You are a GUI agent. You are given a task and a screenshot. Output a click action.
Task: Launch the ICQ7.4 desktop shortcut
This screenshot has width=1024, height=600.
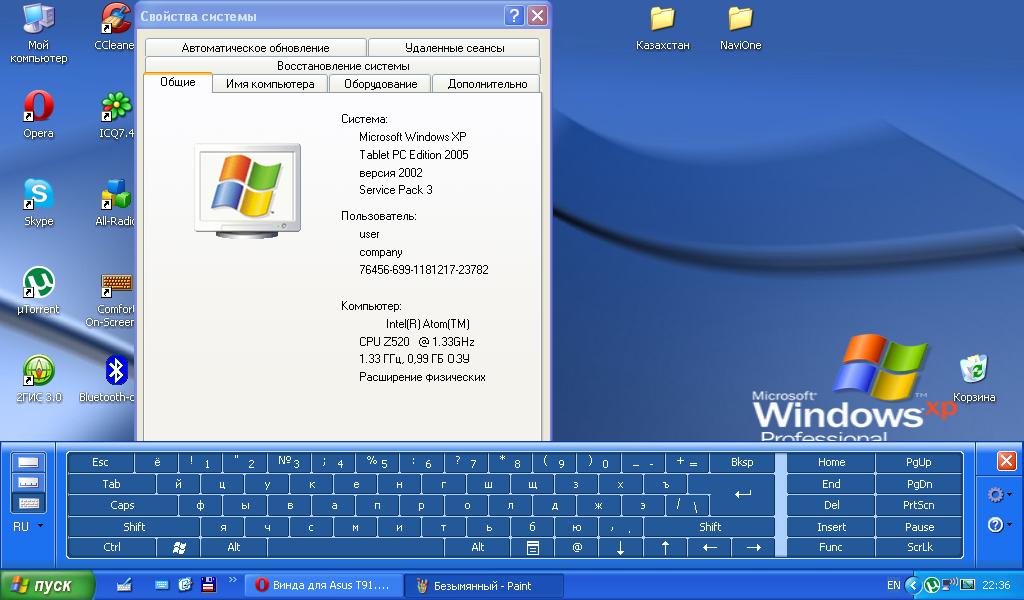point(116,115)
